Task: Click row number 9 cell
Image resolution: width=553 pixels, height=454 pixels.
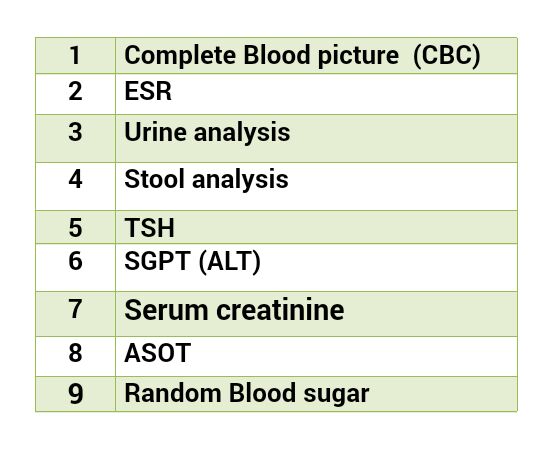Action: point(75,394)
